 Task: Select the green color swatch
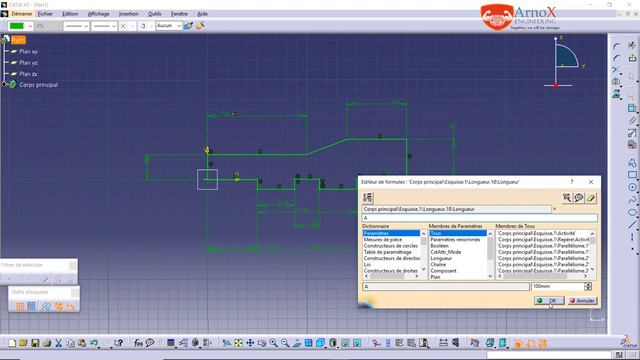(17, 26)
